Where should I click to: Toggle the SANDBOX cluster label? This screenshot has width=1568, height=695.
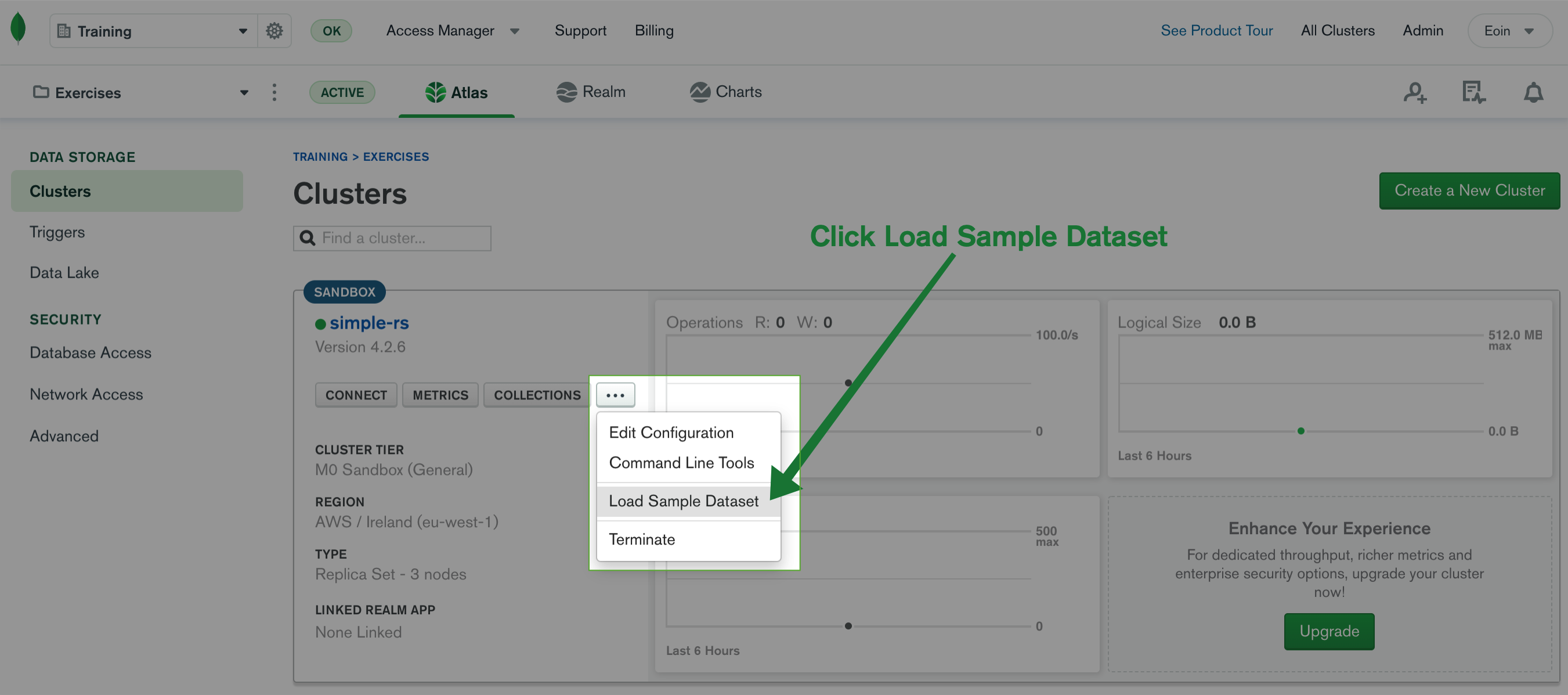coord(345,290)
